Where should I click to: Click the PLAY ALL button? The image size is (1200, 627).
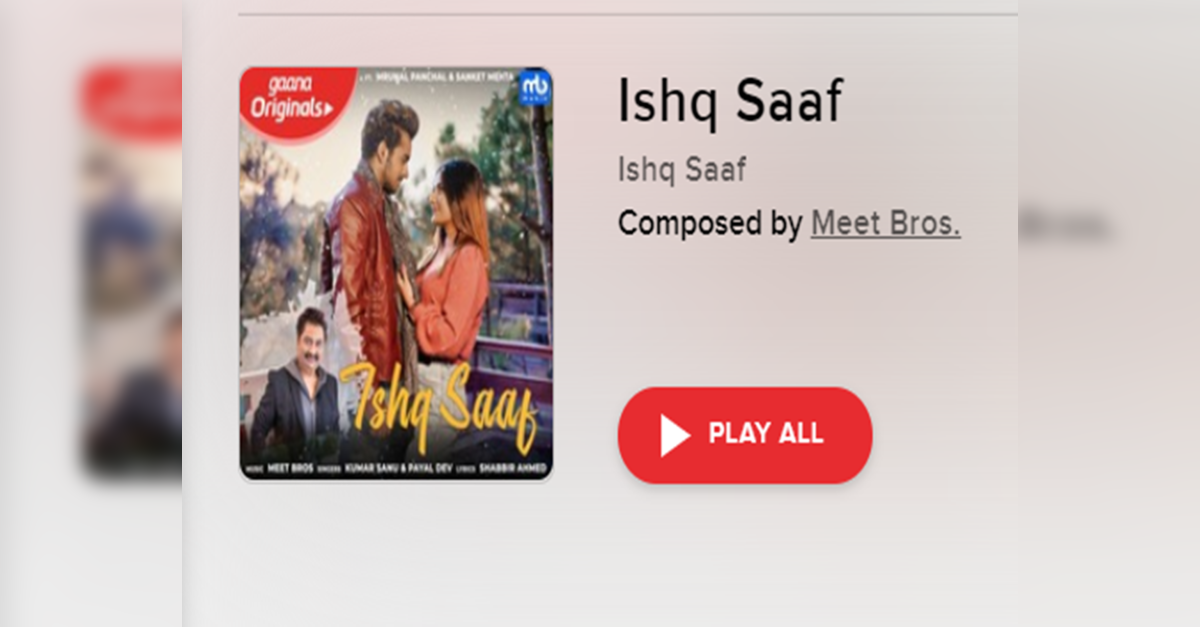point(745,435)
